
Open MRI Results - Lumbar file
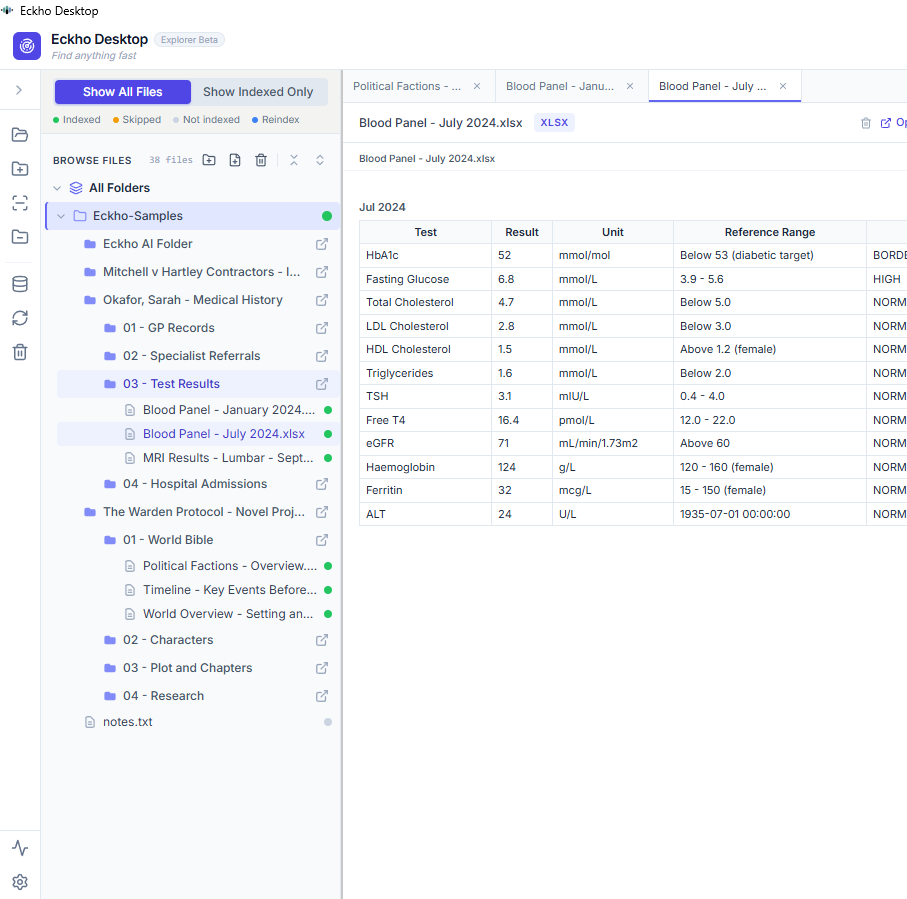228,458
